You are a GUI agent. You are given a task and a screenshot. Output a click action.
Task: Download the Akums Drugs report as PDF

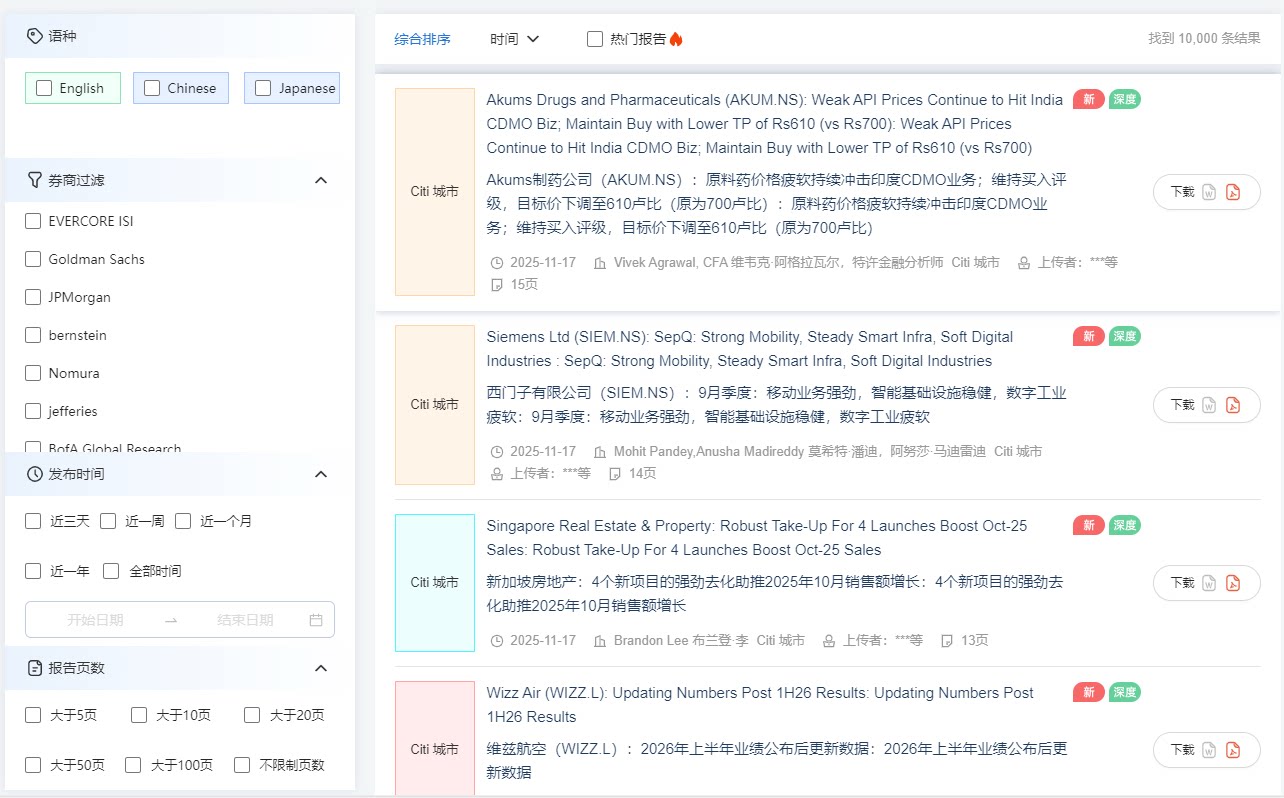click(x=1233, y=192)
